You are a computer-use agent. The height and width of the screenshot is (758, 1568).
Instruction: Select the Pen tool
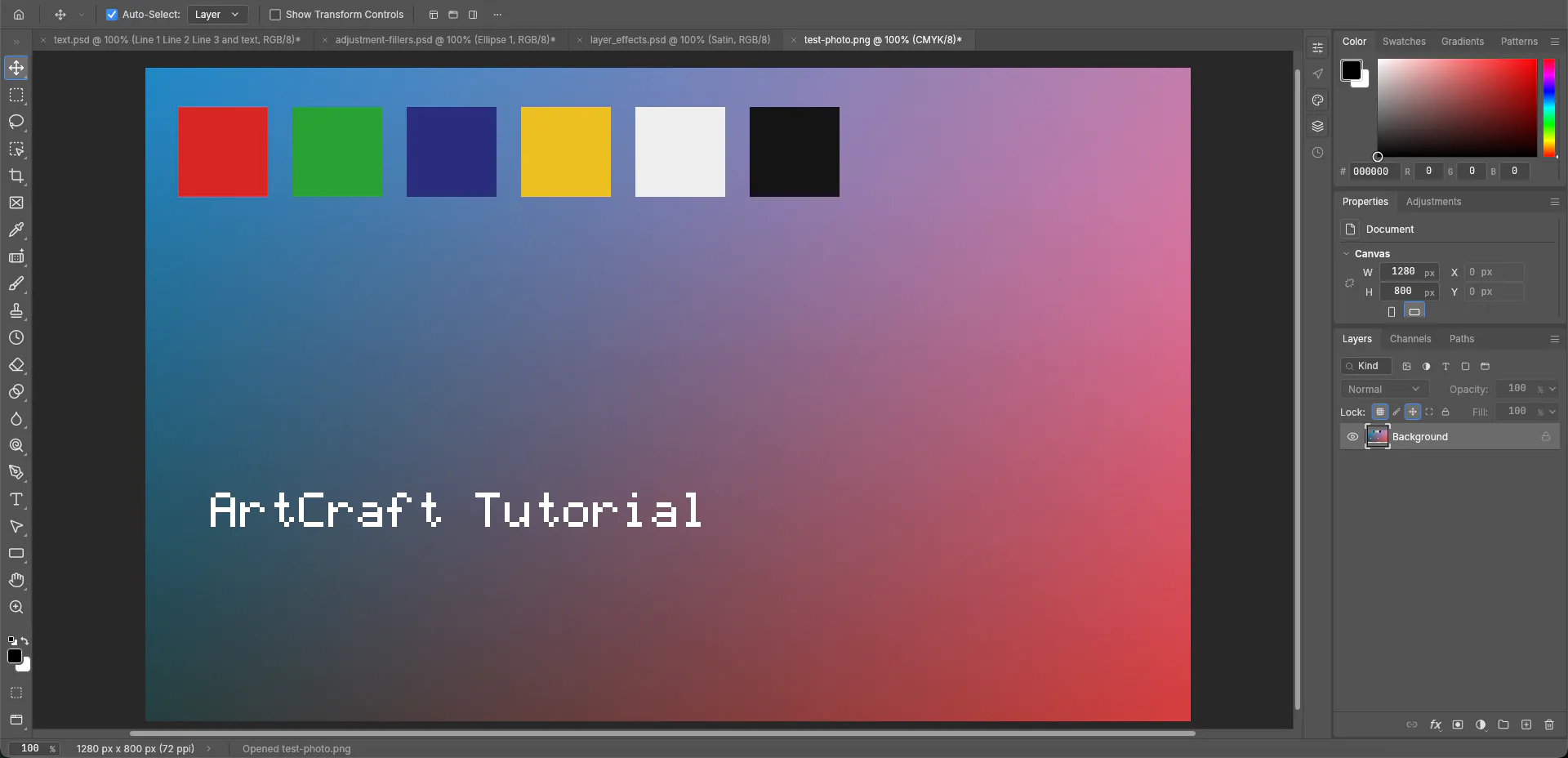click(16, 472)
